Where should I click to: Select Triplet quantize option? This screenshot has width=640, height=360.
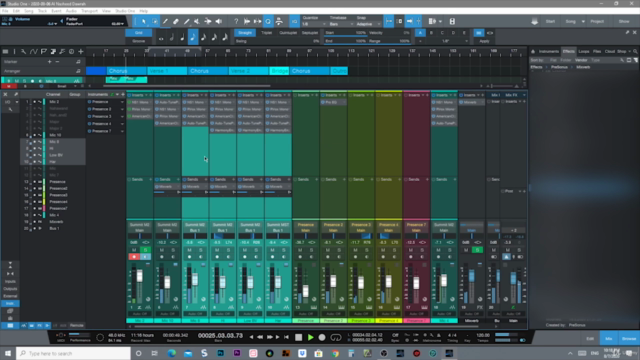click(x=267, y=33)
